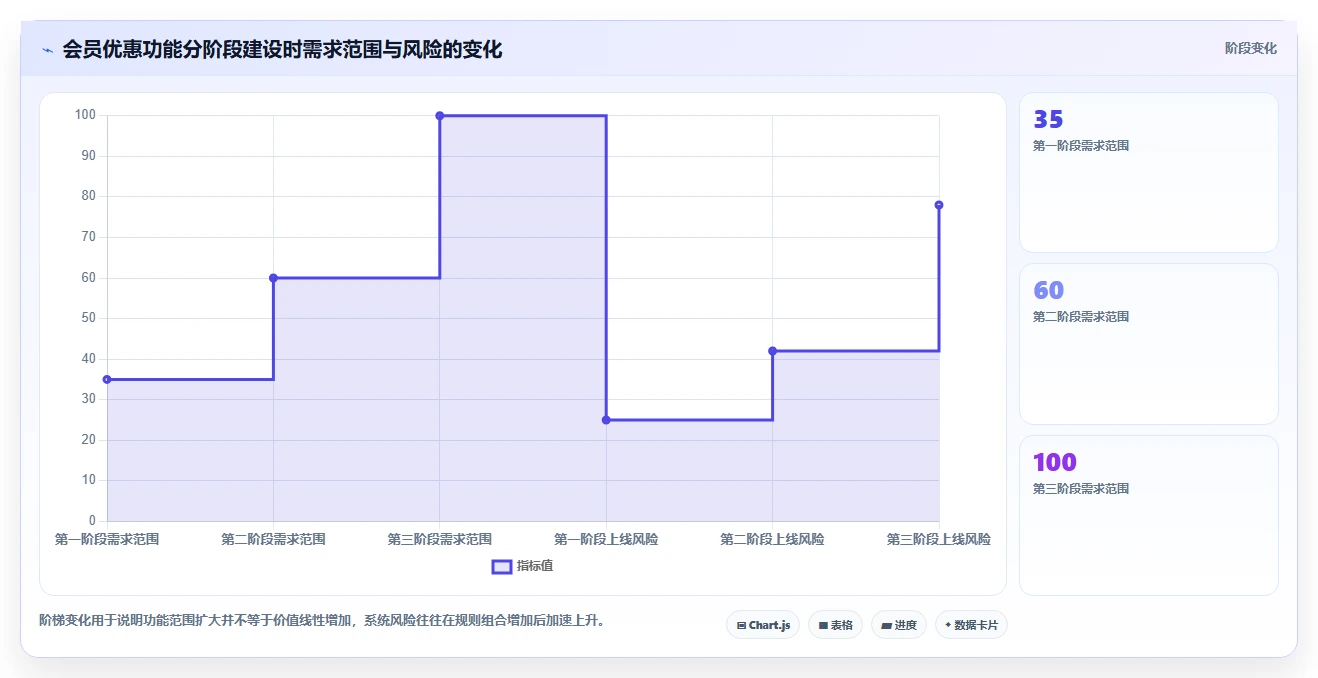Click the data point at 第一阶段需求范围

(x=107, y=379)
